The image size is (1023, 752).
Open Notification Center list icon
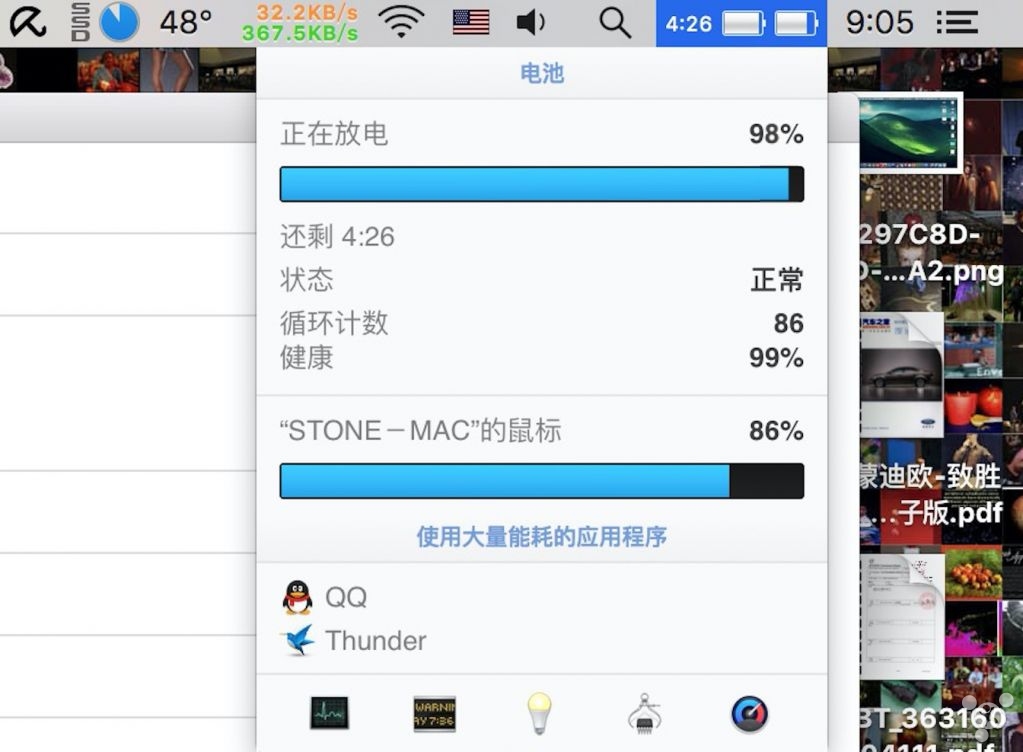958,23
